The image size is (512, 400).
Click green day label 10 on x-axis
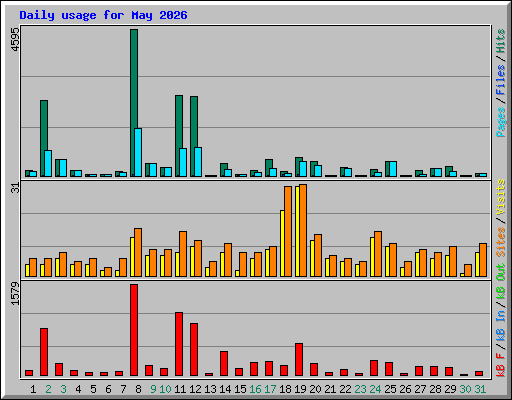(165, 389)
